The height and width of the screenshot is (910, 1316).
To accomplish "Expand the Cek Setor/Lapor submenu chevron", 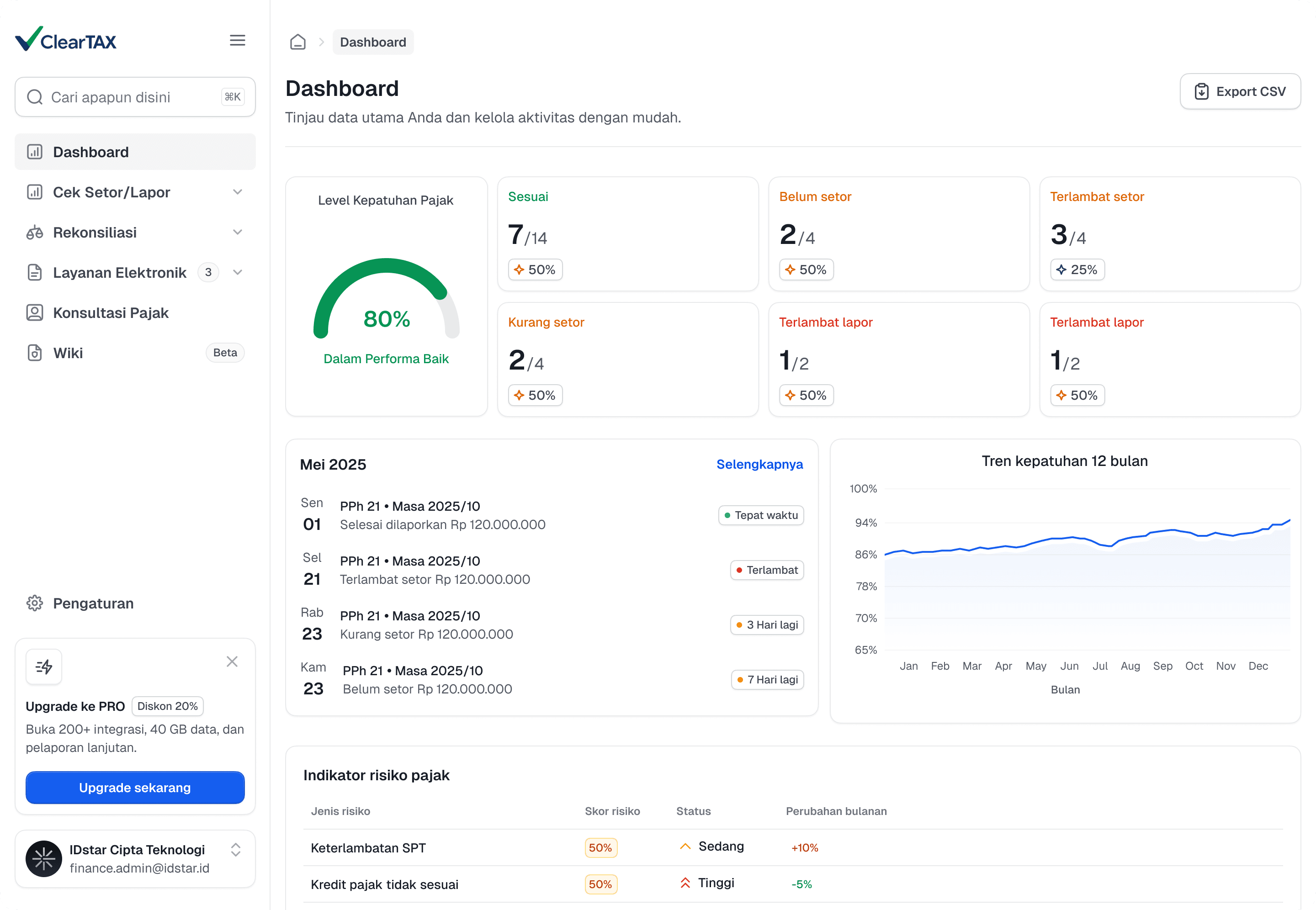I will click(x=238, y=192).
